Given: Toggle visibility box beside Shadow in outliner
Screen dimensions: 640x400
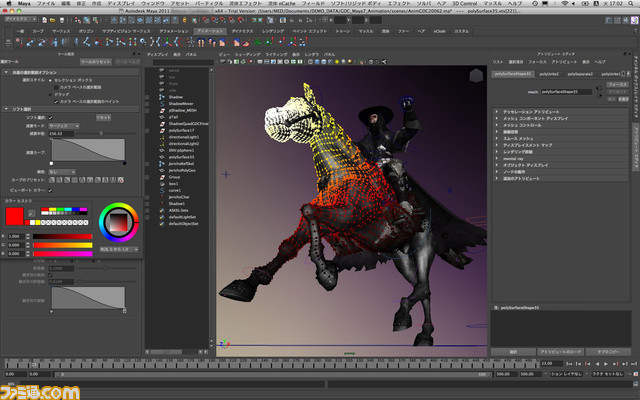Looking at the screenshot, I should 147,97.
